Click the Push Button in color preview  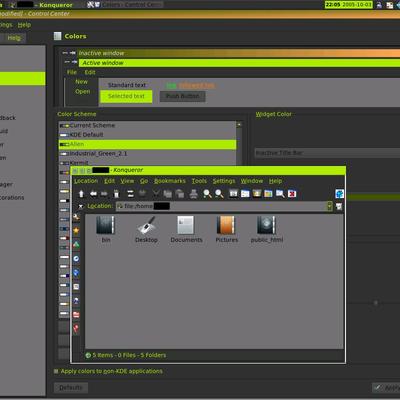tap(182, 96)
